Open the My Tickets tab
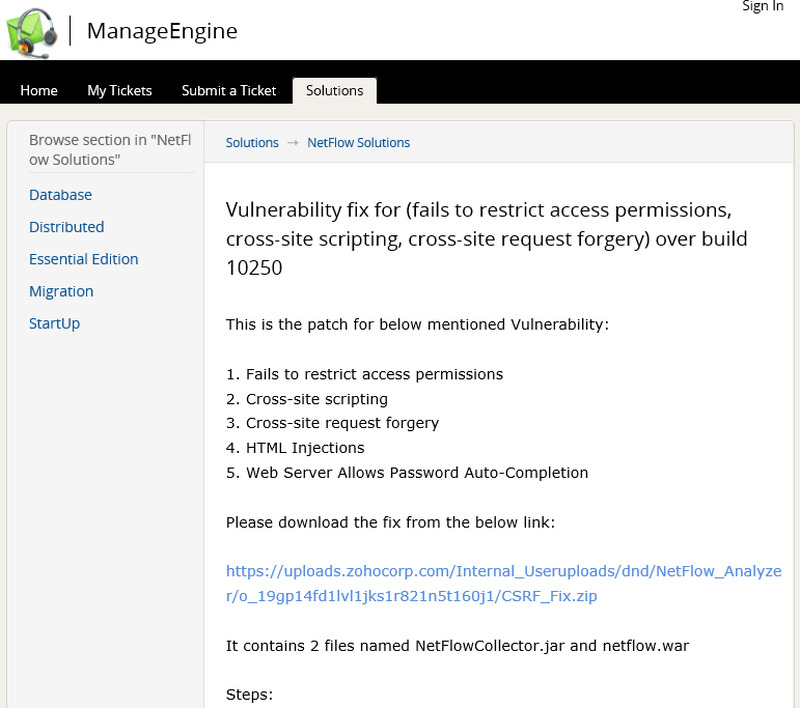The width and height of the screenshot is (800, 708). 119,90
